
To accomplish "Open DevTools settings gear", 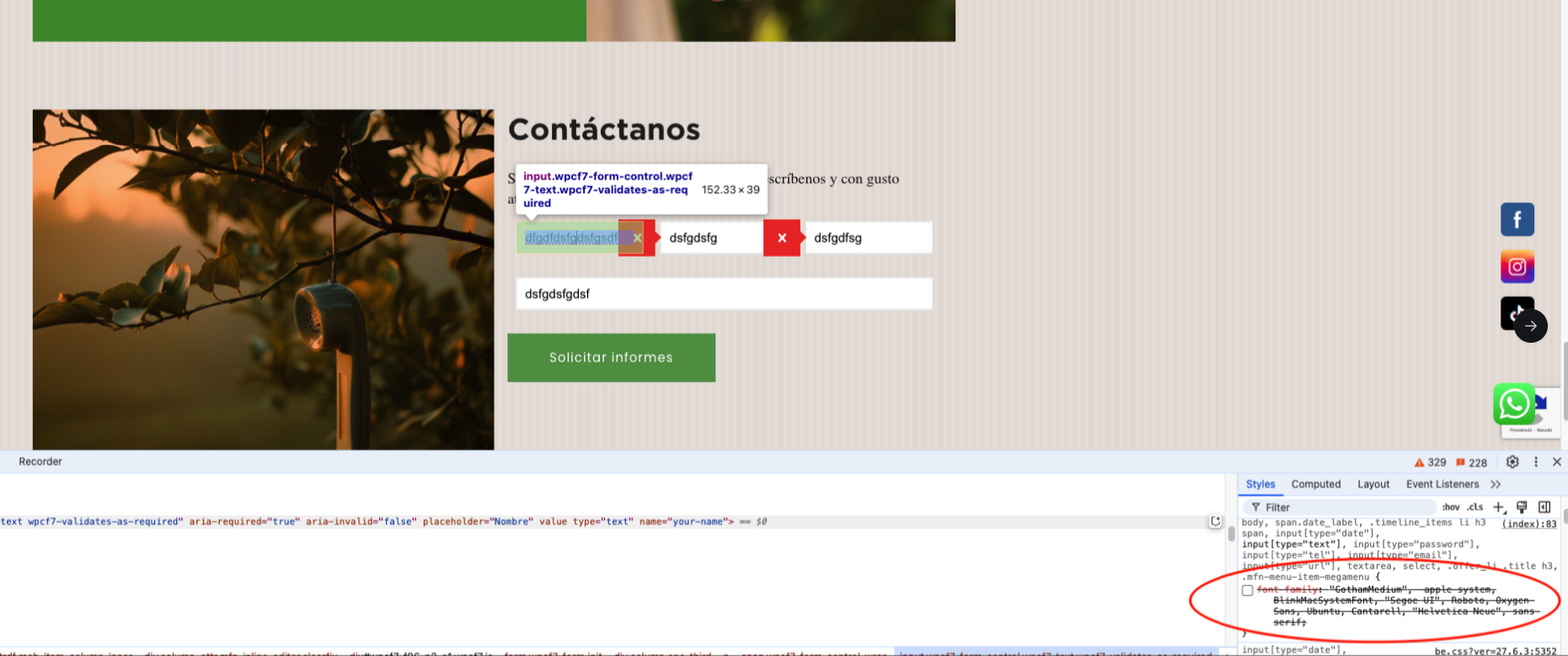I will coord(1512,461).
